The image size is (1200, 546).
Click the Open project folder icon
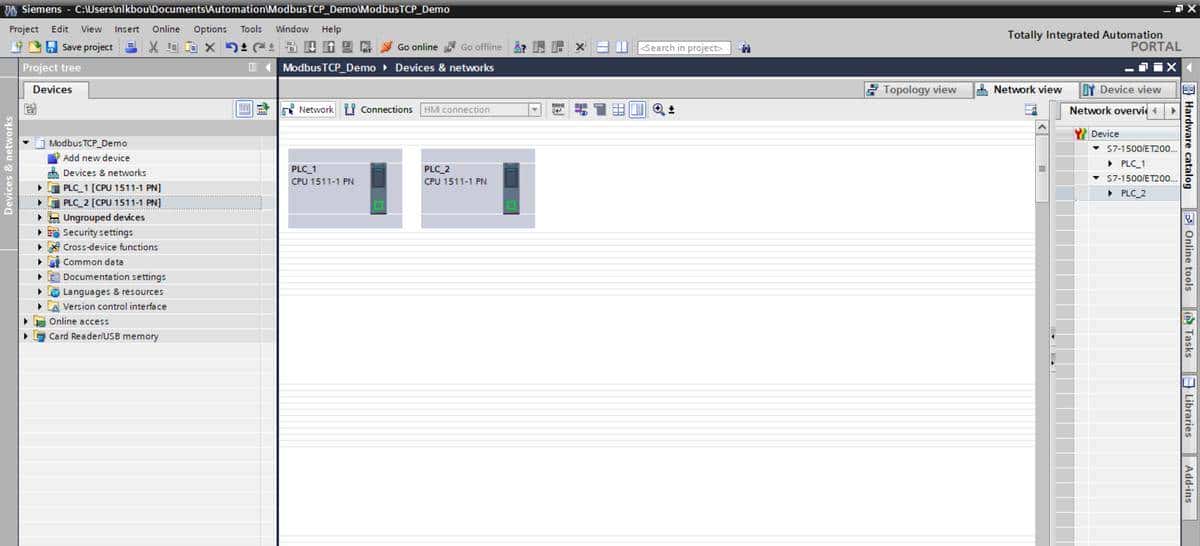click(x=35, y=47)
